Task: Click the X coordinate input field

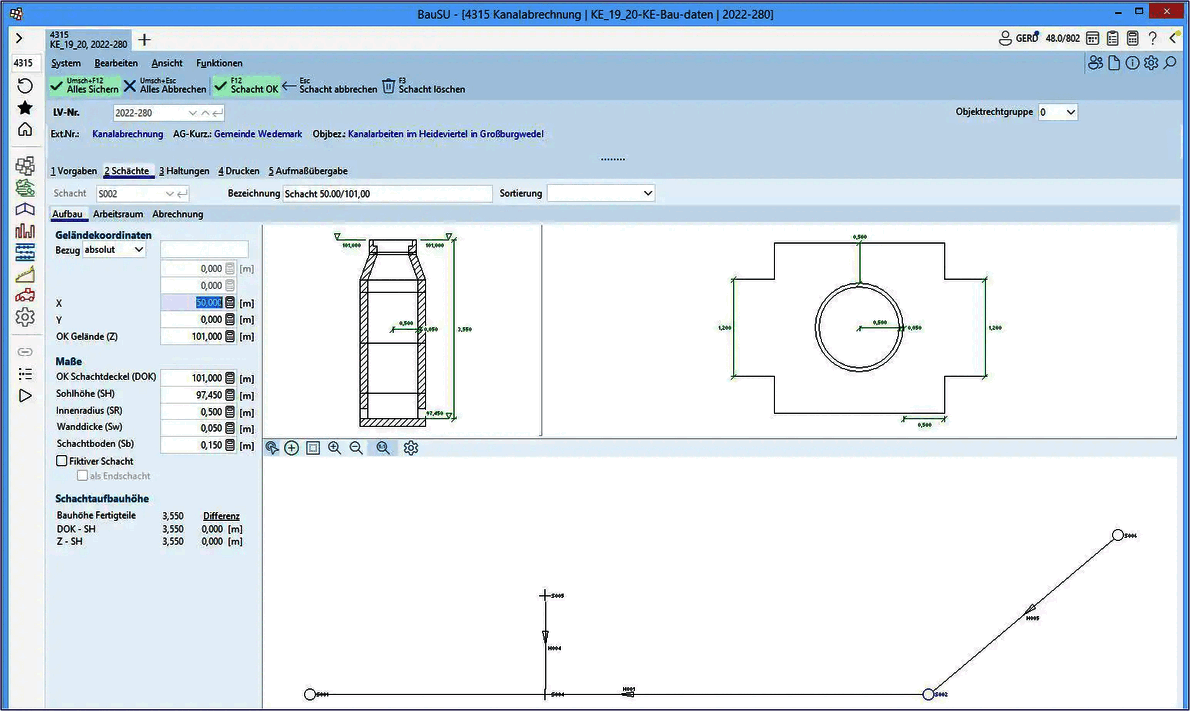Action: point(192,303)
